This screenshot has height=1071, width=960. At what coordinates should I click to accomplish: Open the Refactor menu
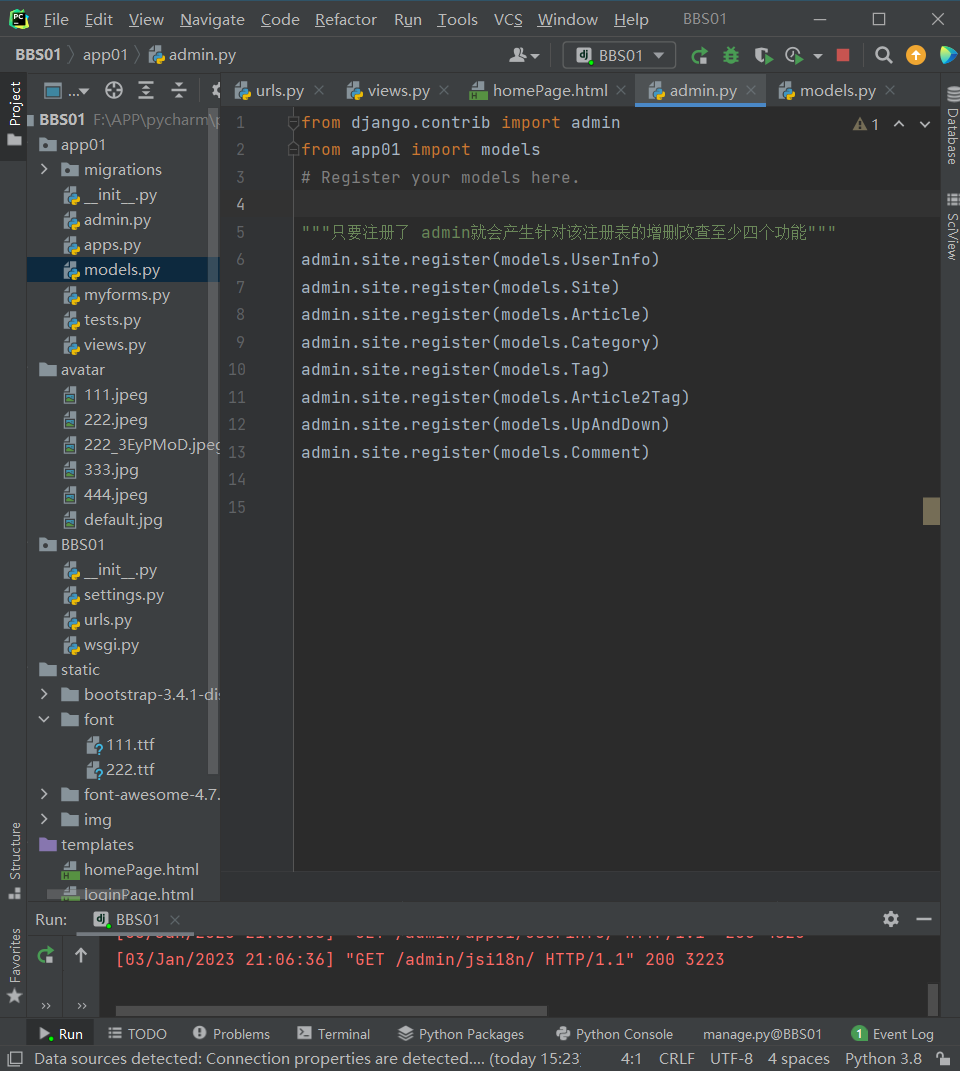click(346, 20)
